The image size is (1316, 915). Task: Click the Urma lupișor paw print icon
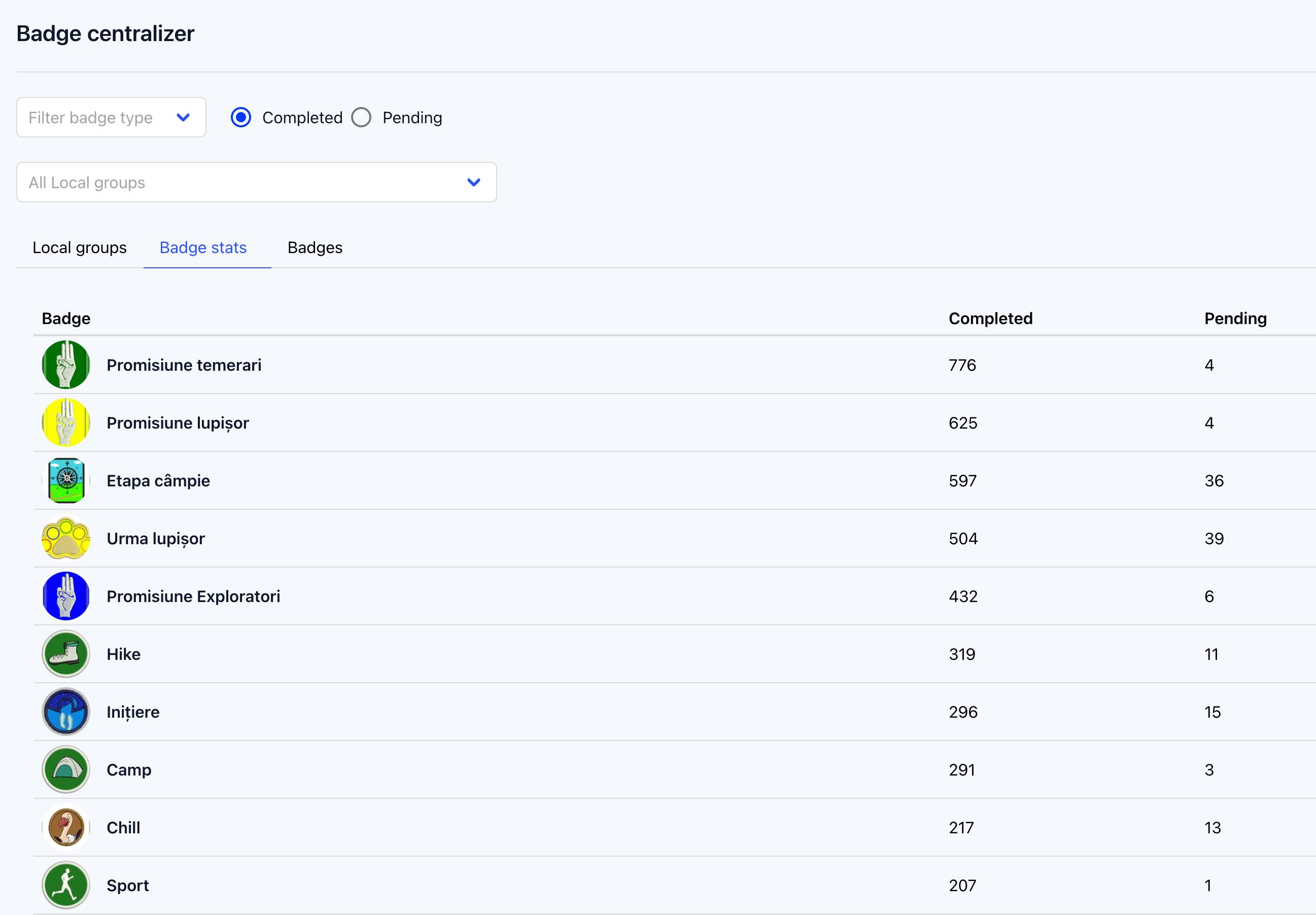66,539
